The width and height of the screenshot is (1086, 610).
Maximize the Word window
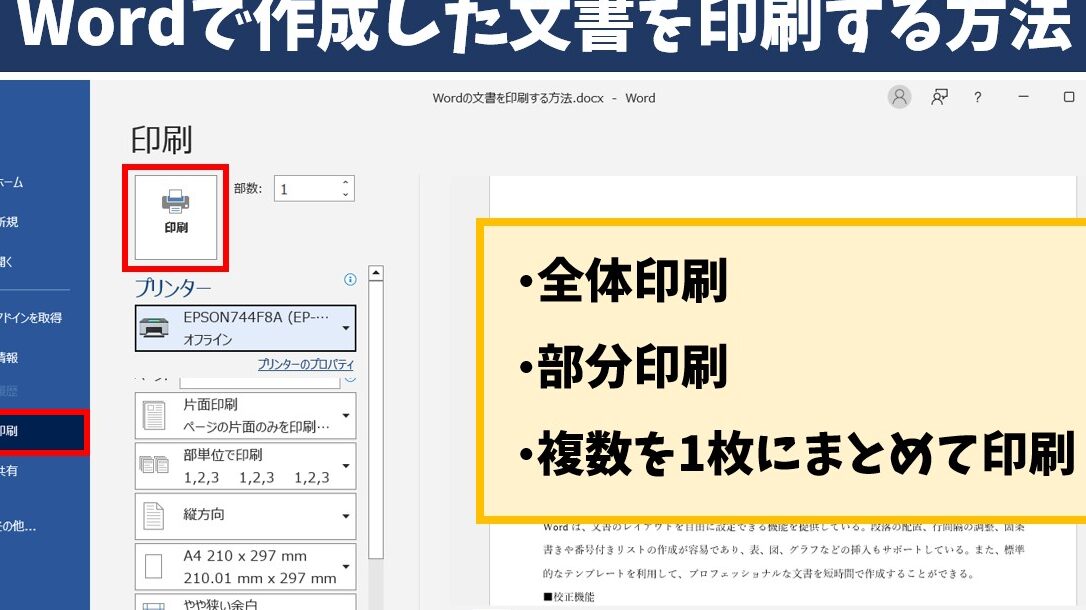tap(1069, 97)
